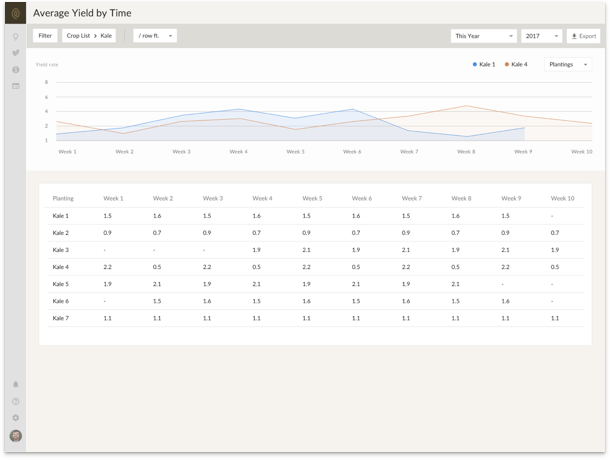The height and width of the screenshot is (460, 610).
Task: Open the leaf crops icon in the sidebar
Action: (x=16, y=53)
